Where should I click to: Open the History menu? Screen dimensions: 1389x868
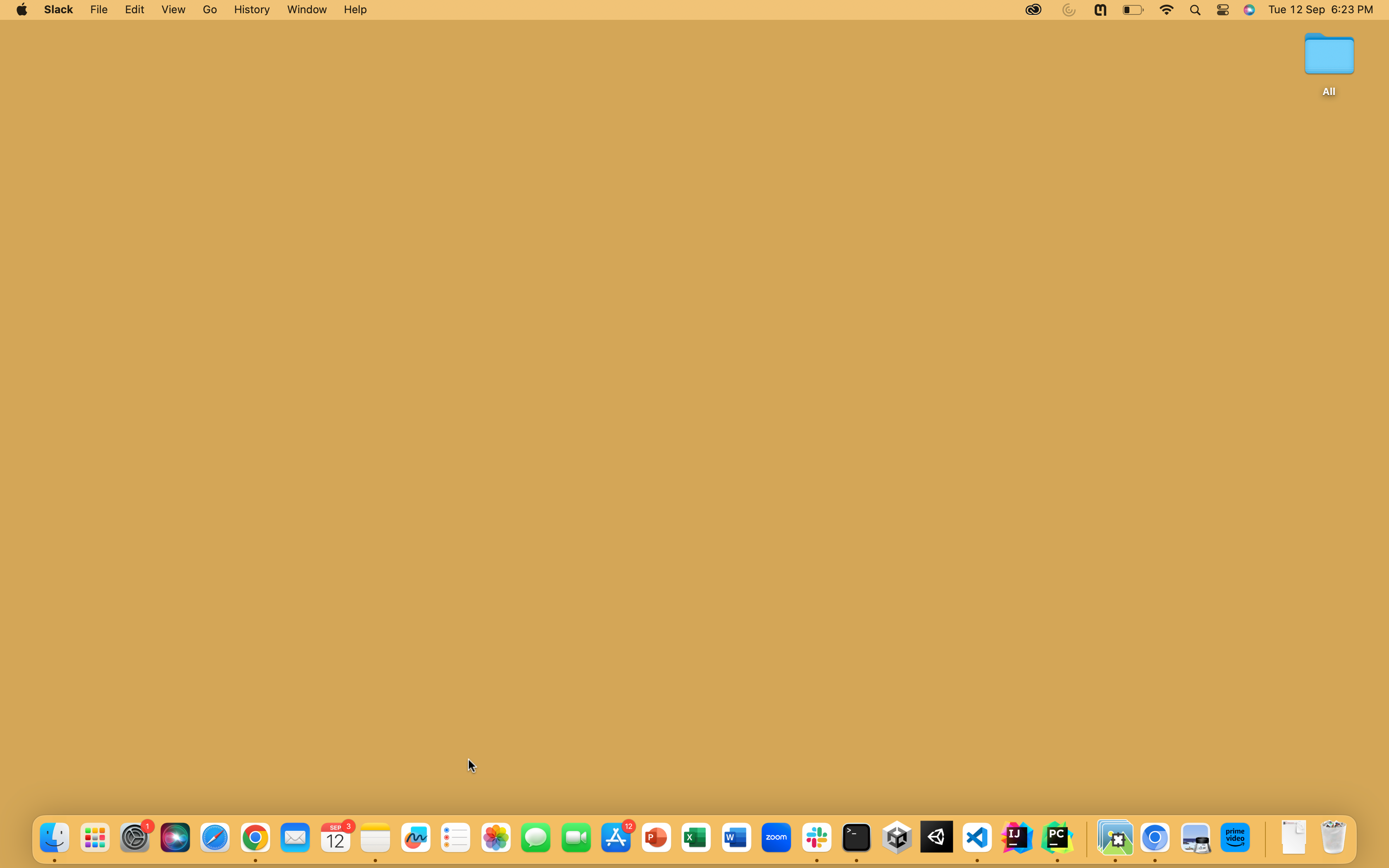[251, 10]
